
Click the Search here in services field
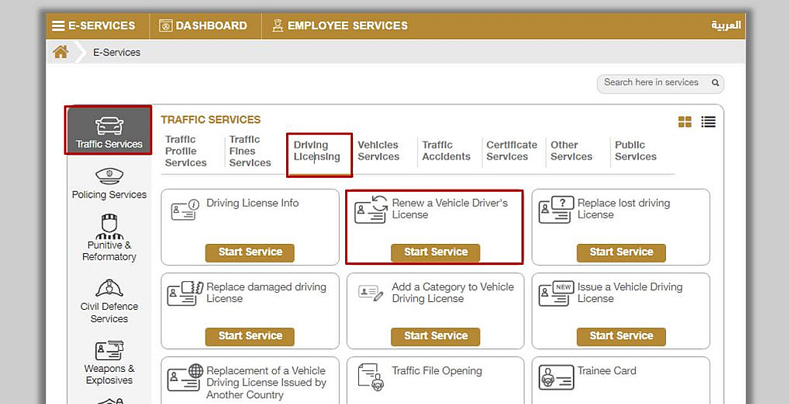(x=650, y=83)
